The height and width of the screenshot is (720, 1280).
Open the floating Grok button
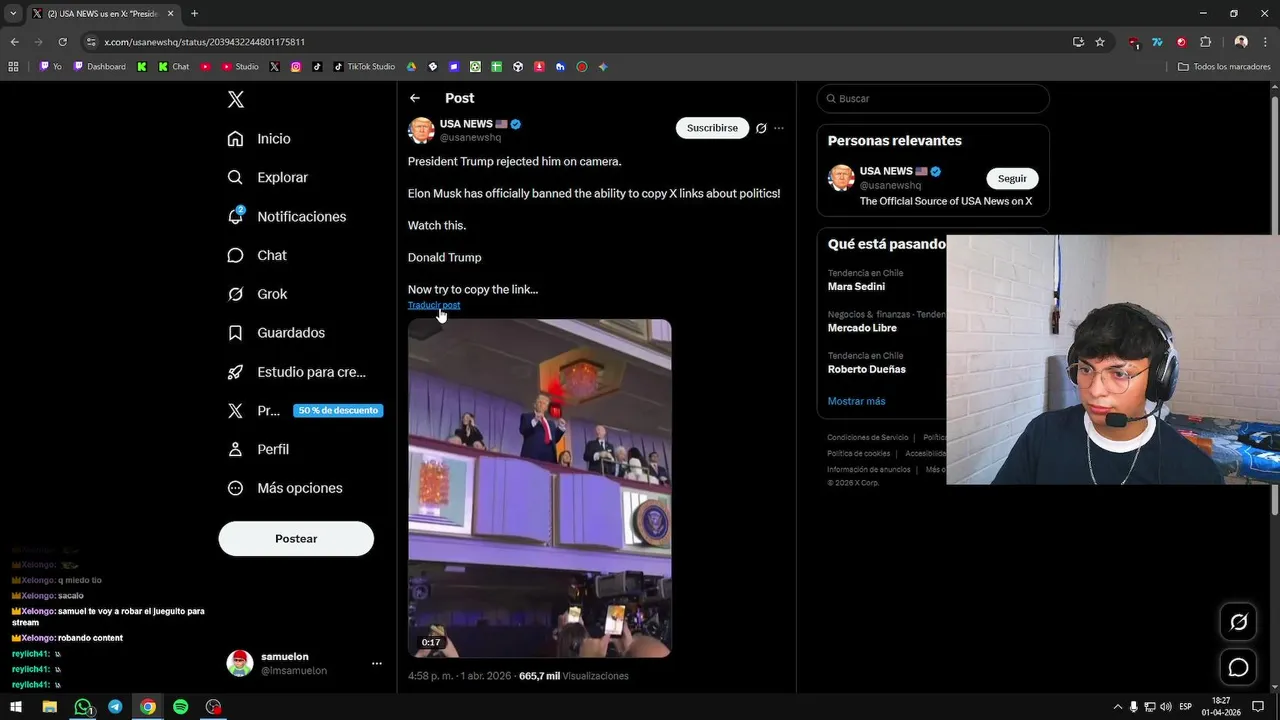1238,622
